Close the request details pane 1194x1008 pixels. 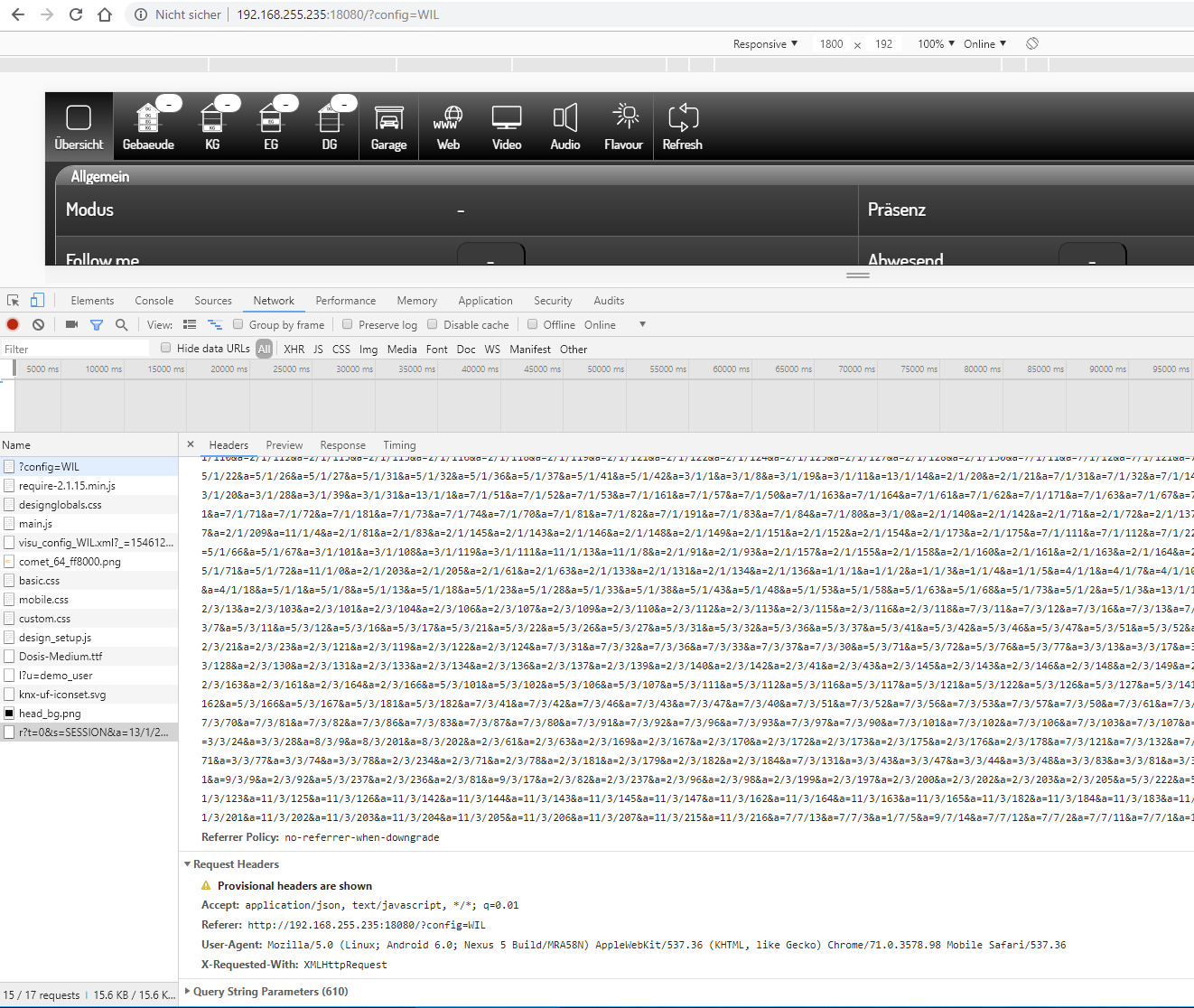click(x=191, y=444)
